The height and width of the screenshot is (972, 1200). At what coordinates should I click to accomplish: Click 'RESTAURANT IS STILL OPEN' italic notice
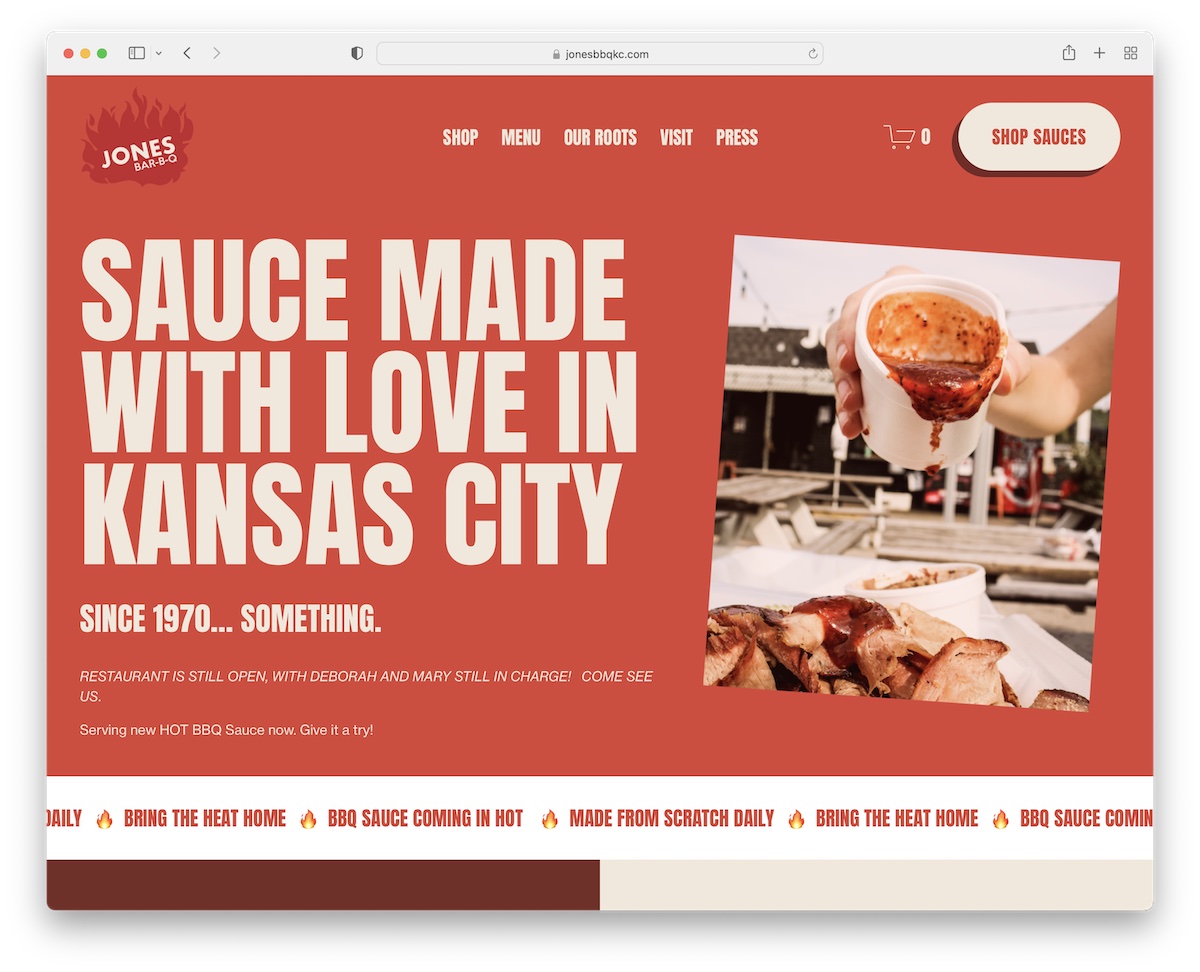coord(366,686)
